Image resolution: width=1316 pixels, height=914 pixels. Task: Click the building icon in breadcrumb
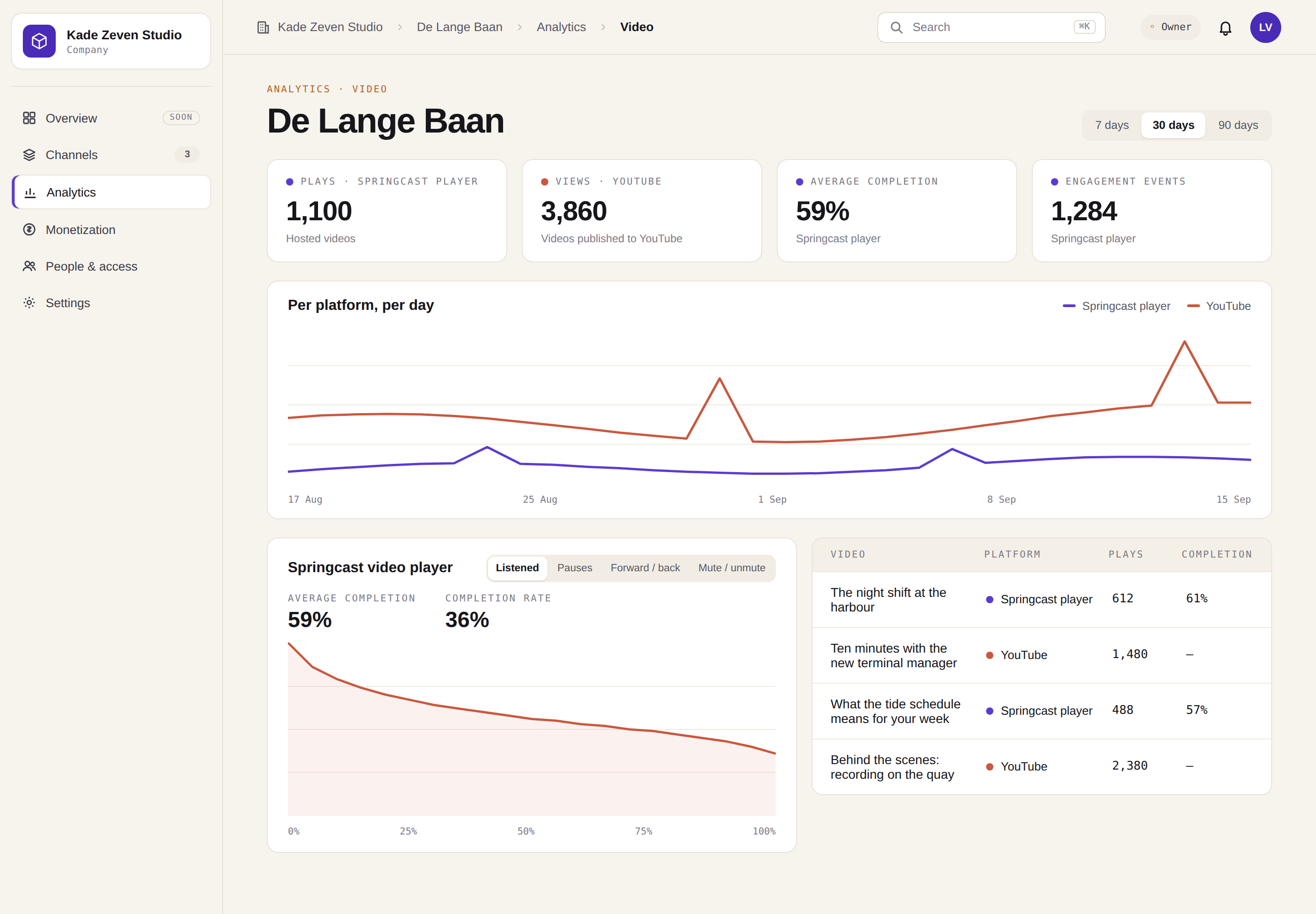[263, 27]
